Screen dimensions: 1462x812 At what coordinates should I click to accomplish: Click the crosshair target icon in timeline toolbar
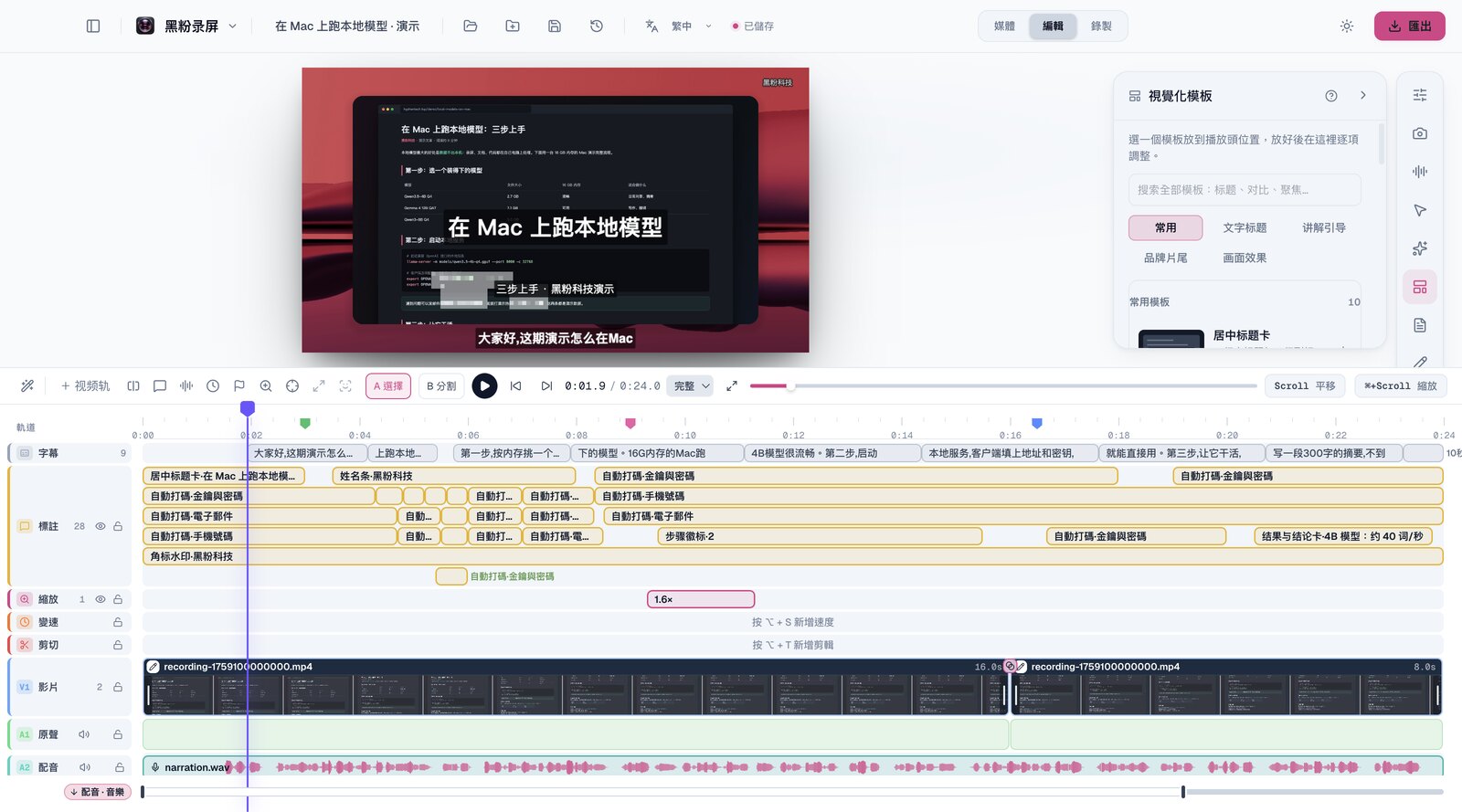point(292,386)
